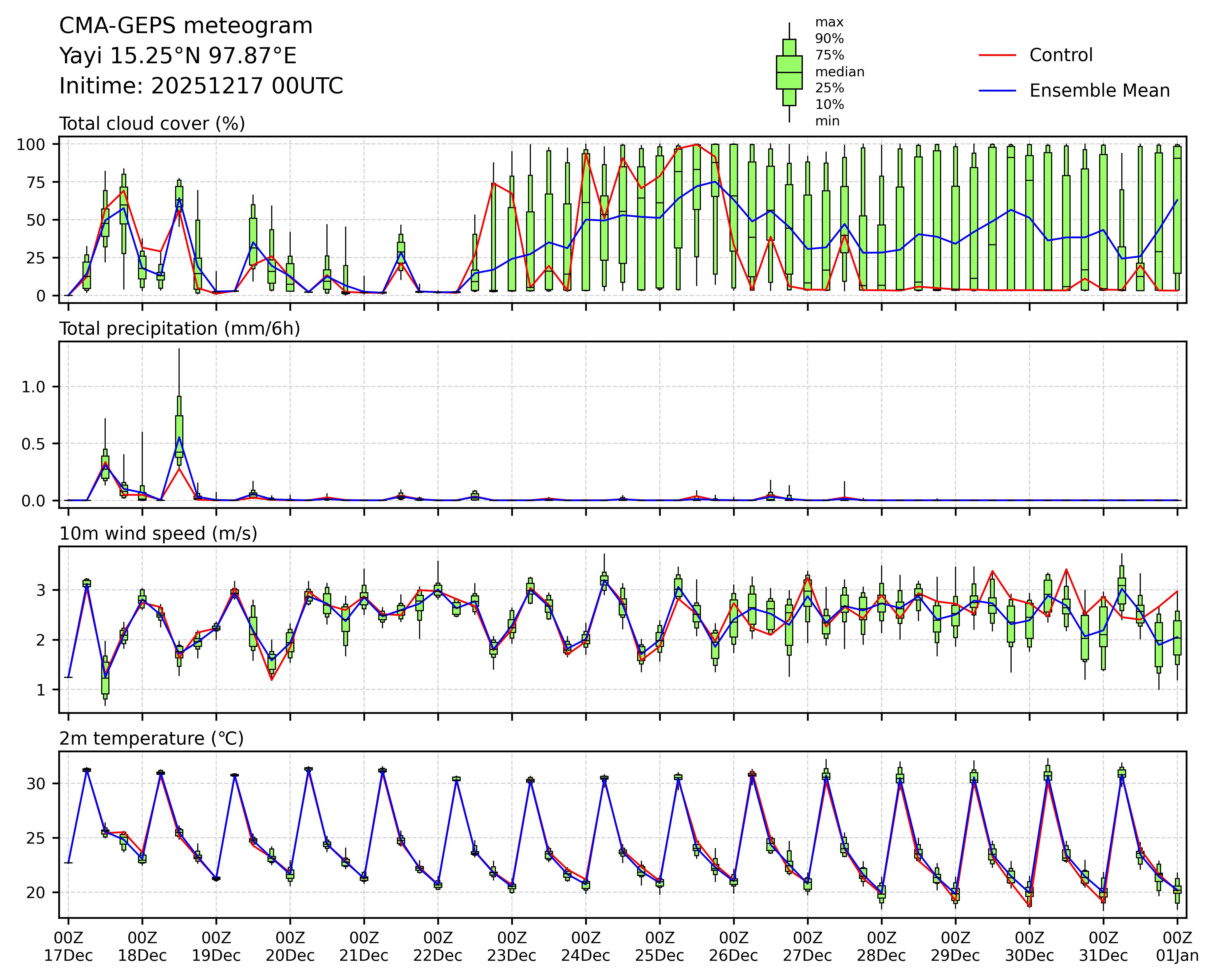Viewport: 1215px width, 980px height.
Task: Click the 10m wind speed panel title
Action: pos(158,534)
